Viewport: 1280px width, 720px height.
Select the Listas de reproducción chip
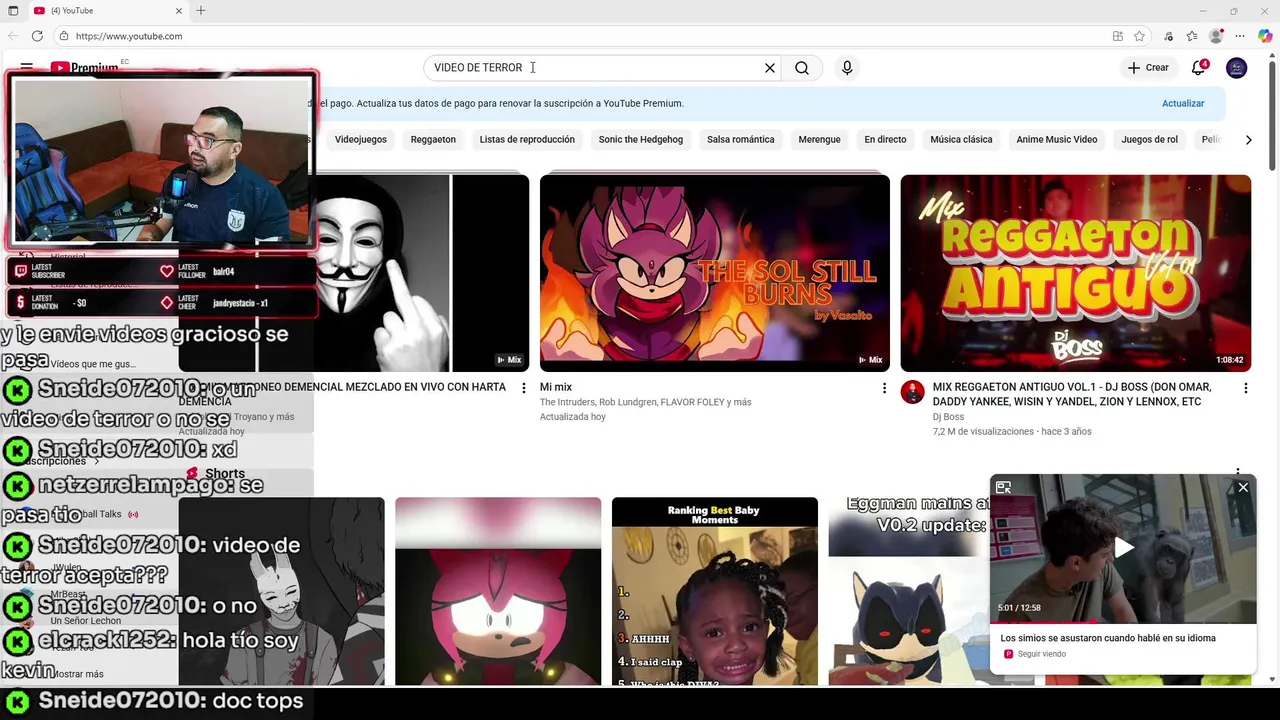(527, 140)
